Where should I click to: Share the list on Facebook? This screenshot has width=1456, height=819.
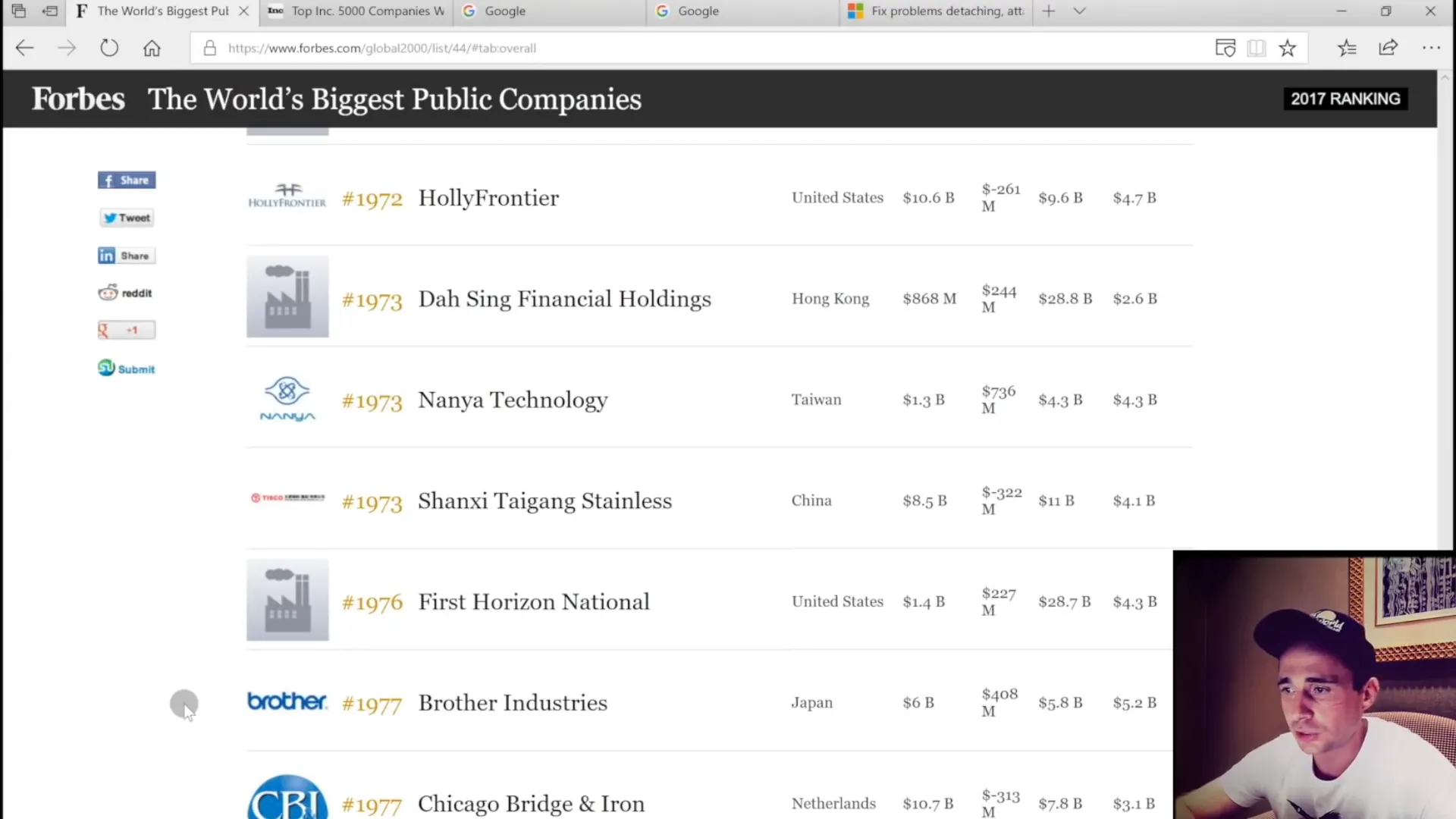point(127,180)
